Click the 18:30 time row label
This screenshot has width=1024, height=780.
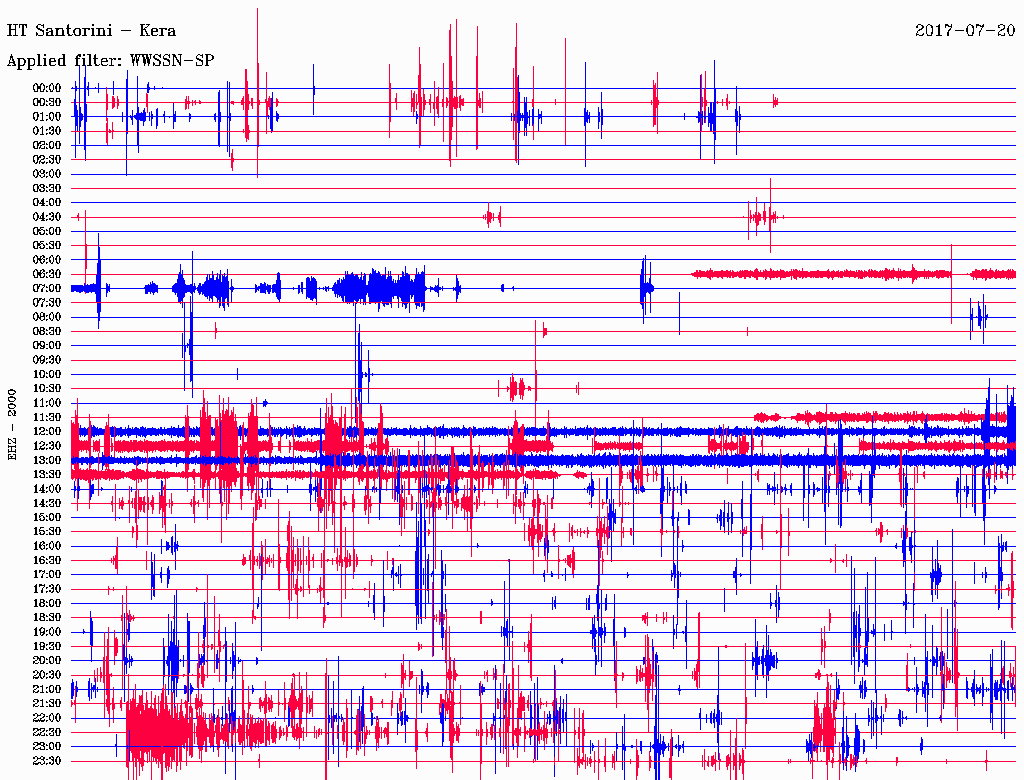(x=47, y=617)
